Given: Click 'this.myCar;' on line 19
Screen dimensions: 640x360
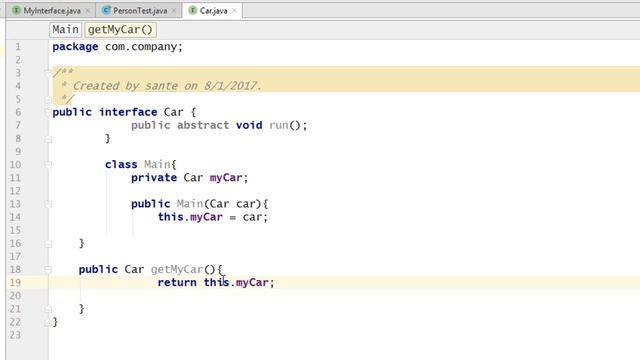Looking at the screenshot, I should point(239,282).
